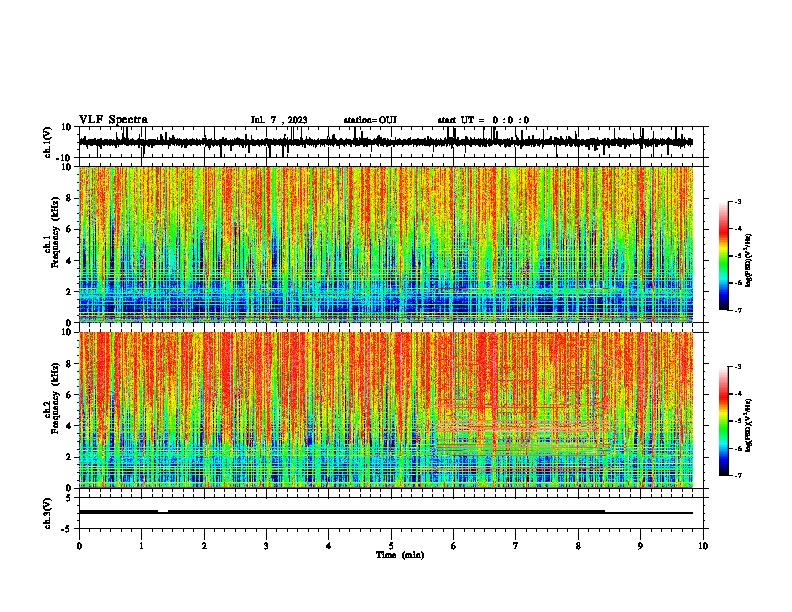This screenshot has height=612, width=792.
Task: Click the ch.2 spectrogram color bar
Action: (723, 421)
